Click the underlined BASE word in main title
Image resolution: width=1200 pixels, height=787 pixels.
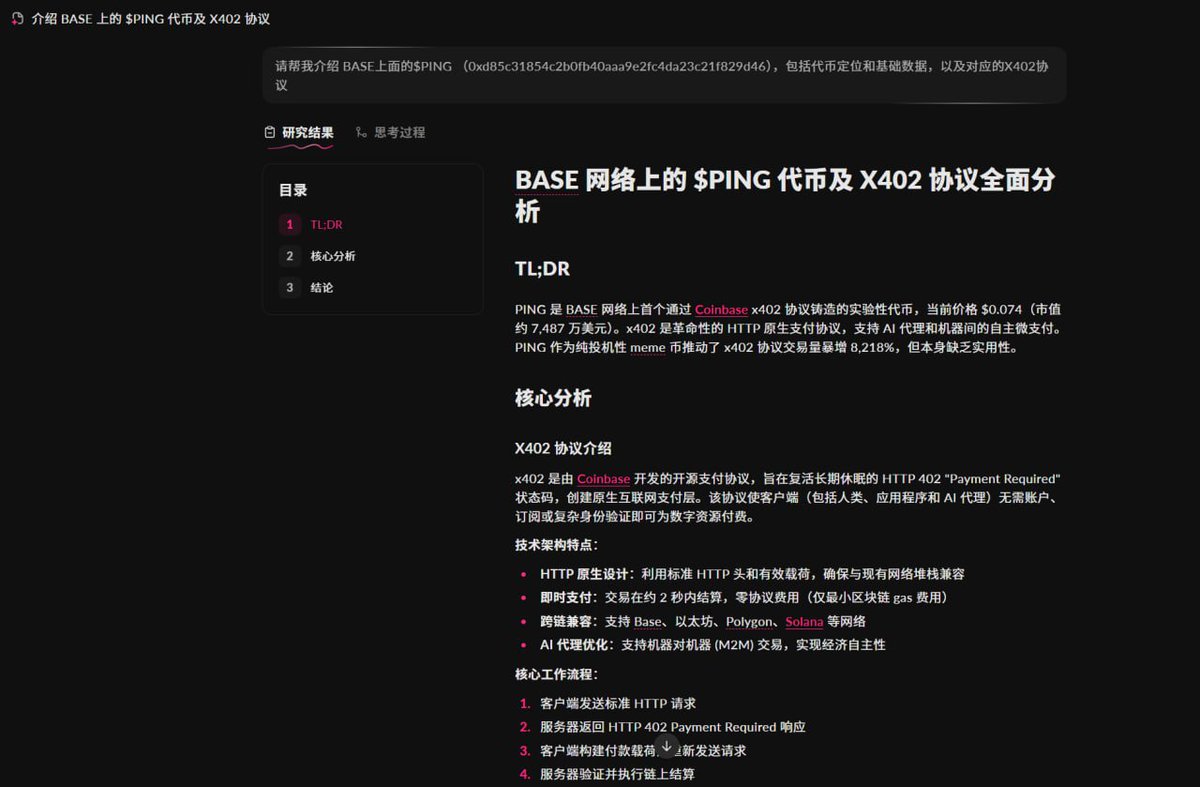(547, 180)
